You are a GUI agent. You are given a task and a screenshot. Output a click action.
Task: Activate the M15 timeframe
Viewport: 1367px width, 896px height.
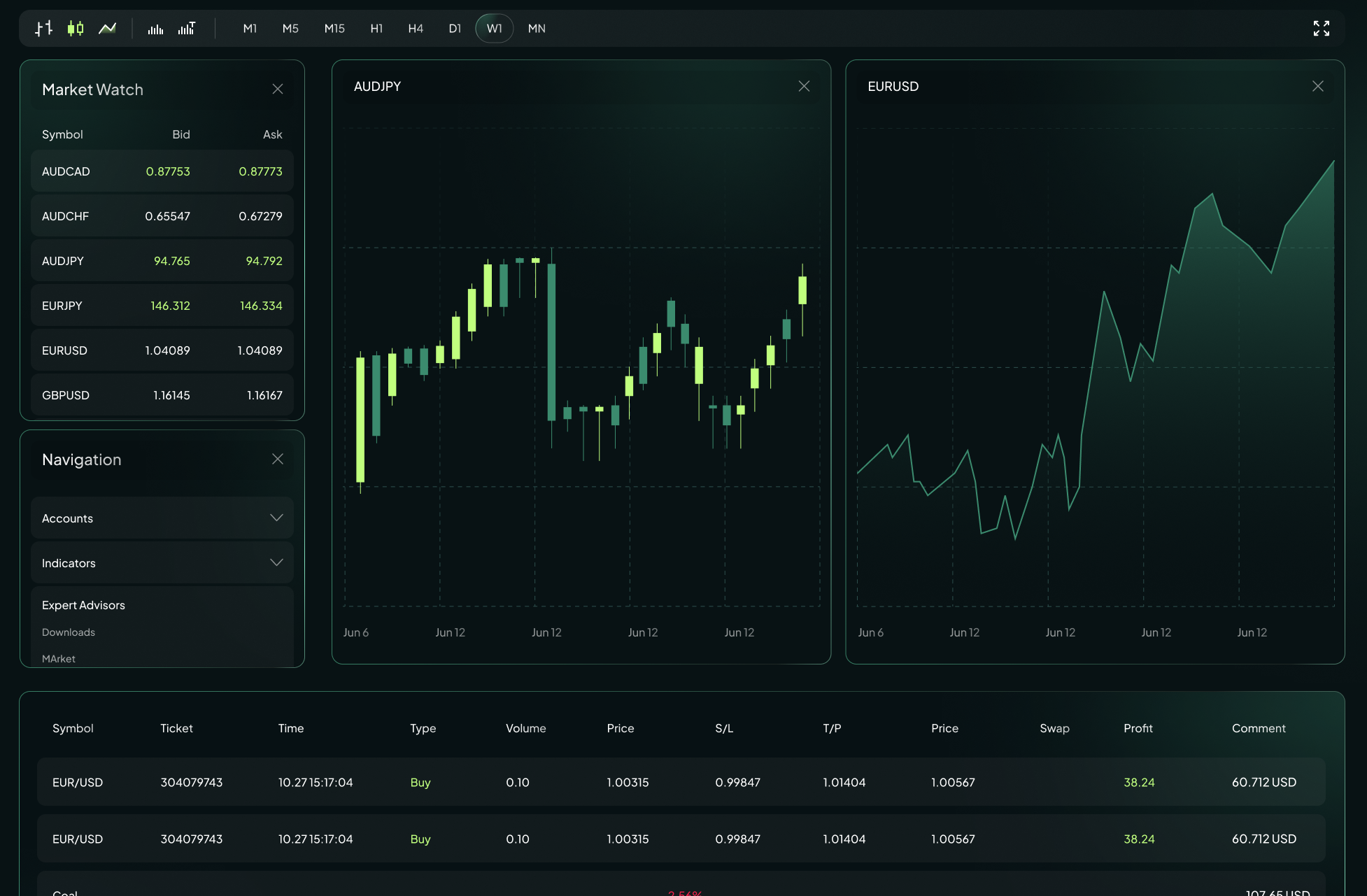coord(334,29)
